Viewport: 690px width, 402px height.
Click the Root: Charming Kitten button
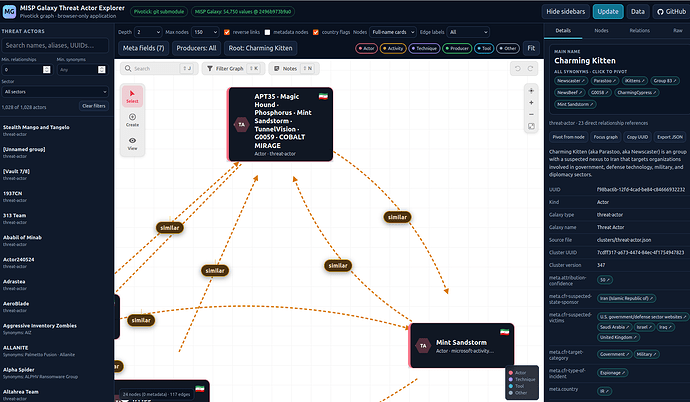click(x=261, y=48)
